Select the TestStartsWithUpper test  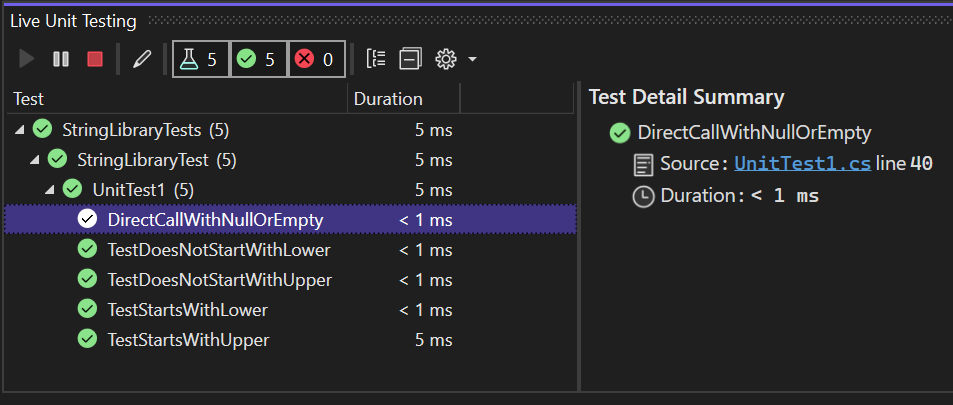click(x=188, y=340)
